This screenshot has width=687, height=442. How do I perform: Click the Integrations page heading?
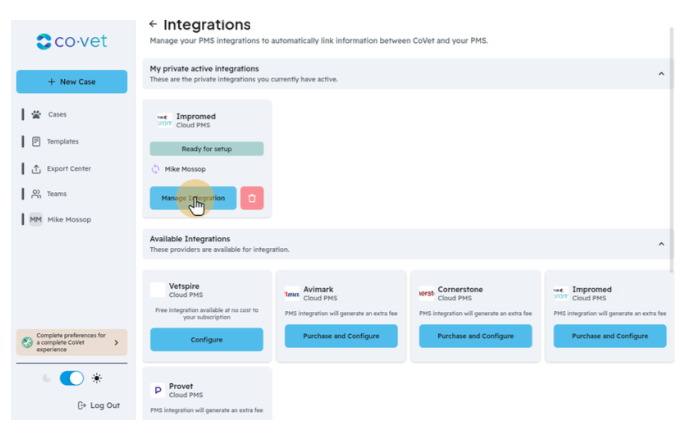click(x=207, y=25)
